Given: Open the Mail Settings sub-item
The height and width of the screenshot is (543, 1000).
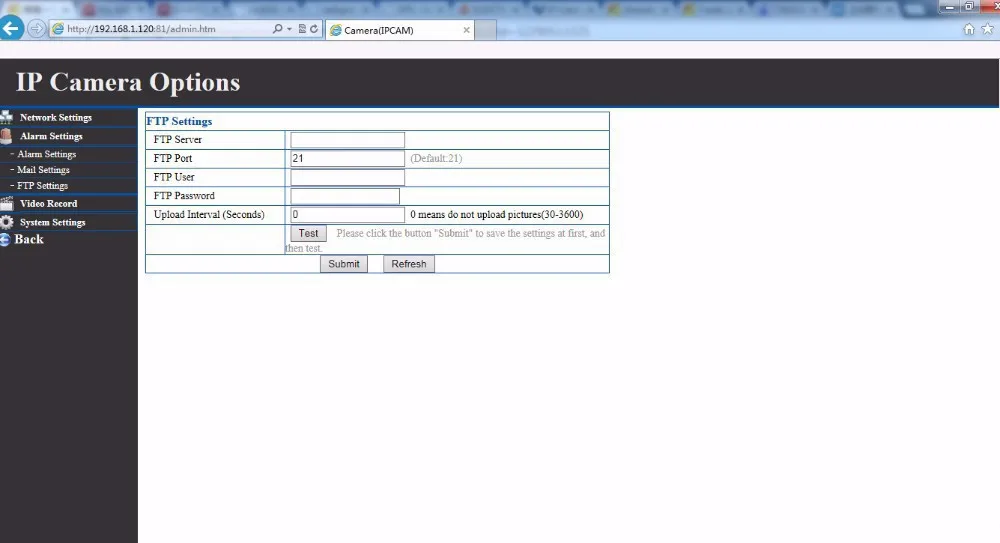Looking at the screenshot, I should [43, 170].
